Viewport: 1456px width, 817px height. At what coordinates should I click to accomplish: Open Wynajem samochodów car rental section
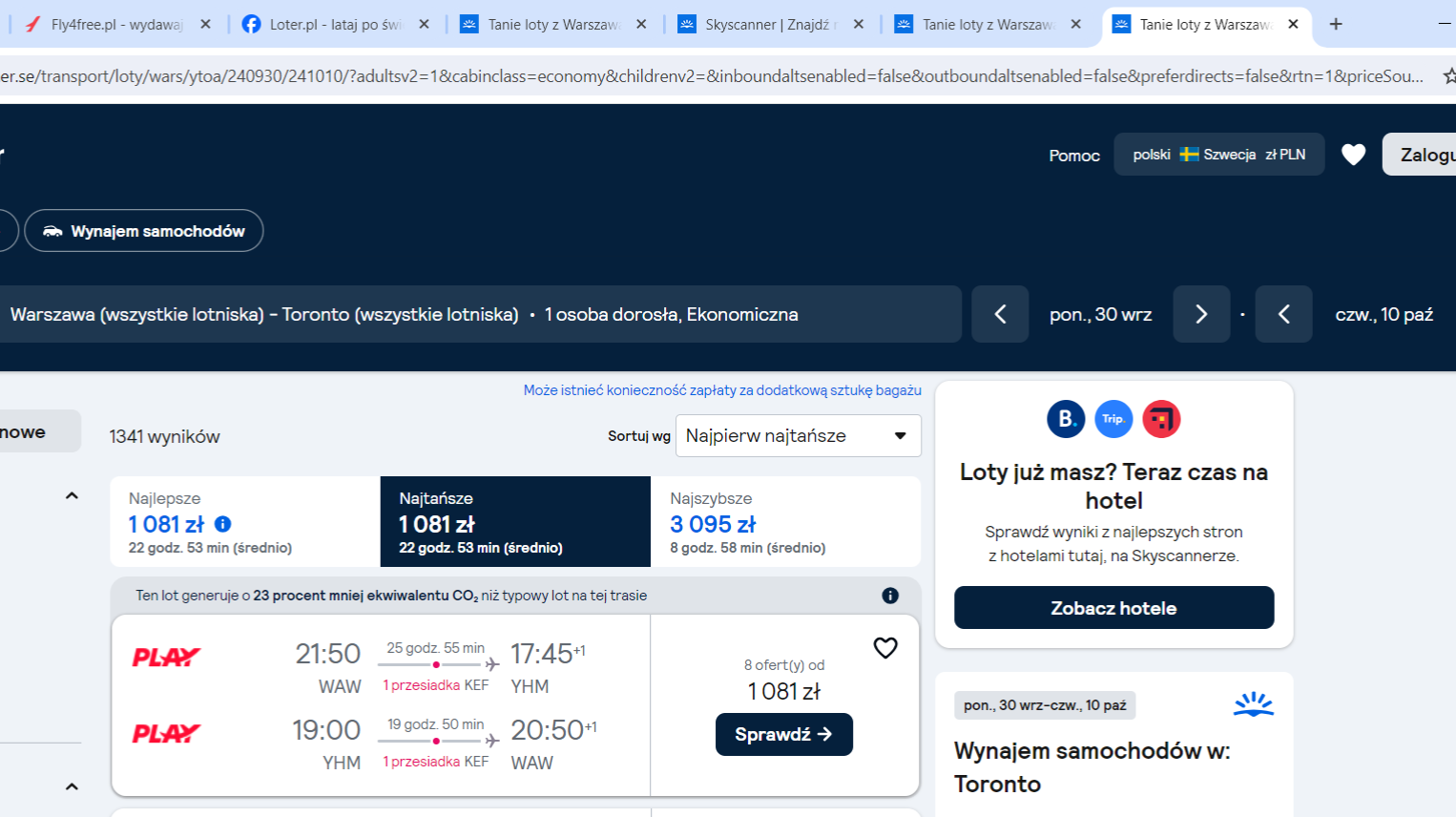pos(144,231)
